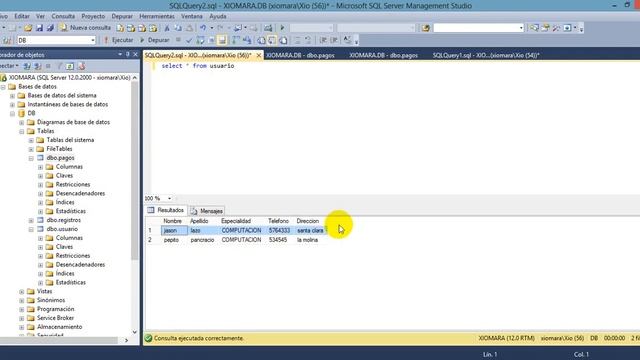640x360 pixels.
Task: Click the Undo arrow icon
Action: pos(203,28)
